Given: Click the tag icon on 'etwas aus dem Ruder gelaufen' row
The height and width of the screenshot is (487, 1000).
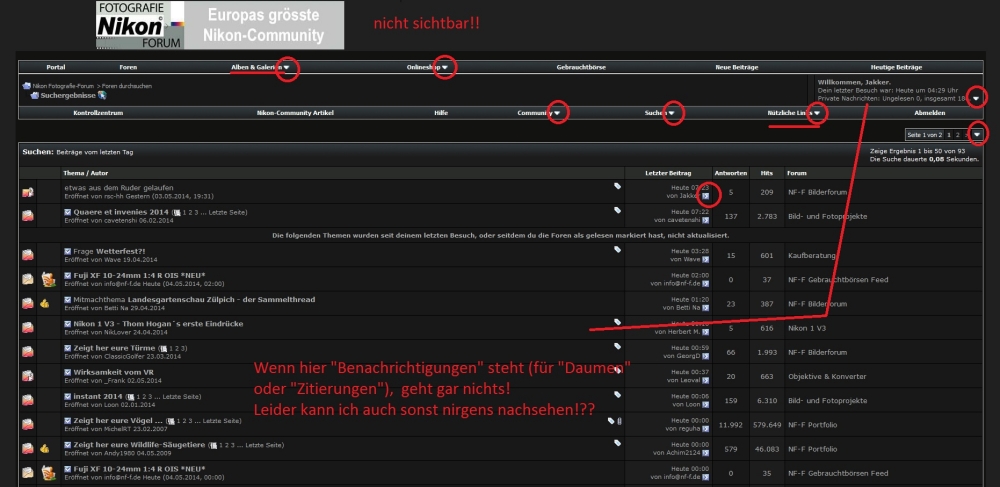Looking at the screenshot, I should tap(617, 186).
